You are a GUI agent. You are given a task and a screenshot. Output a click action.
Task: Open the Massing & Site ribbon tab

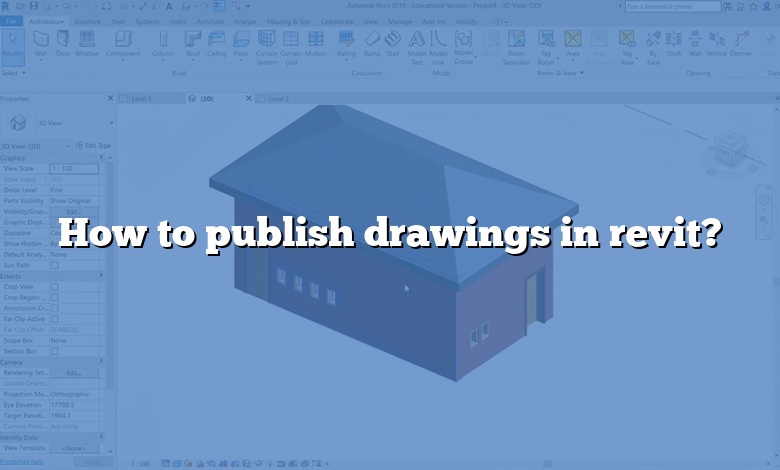click(x=289, y=21)
